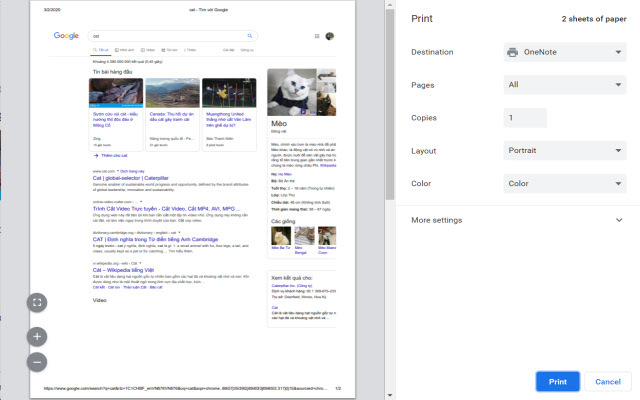The width and height of the screenshot is (640, 400).
Task: Zoom in on the print preview
Action: pyautogui.click(x=37, y=336)
